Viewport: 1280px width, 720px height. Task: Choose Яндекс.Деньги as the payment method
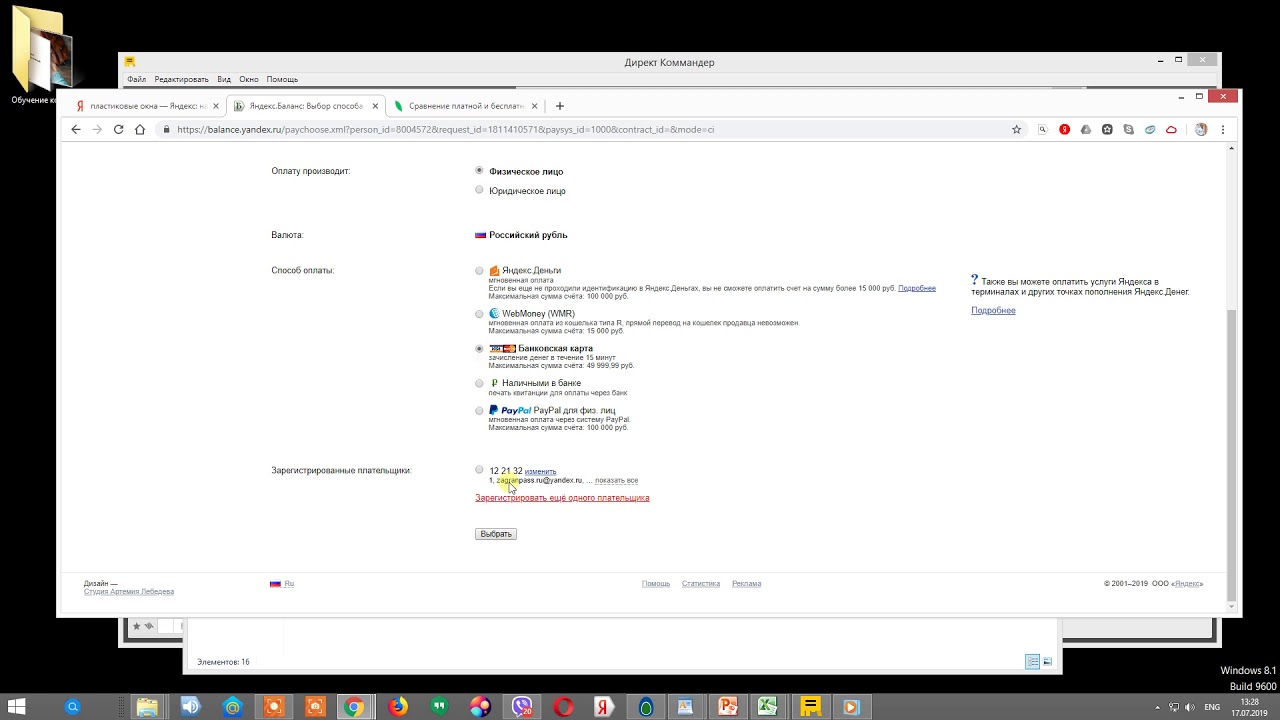tap(479, 270)
